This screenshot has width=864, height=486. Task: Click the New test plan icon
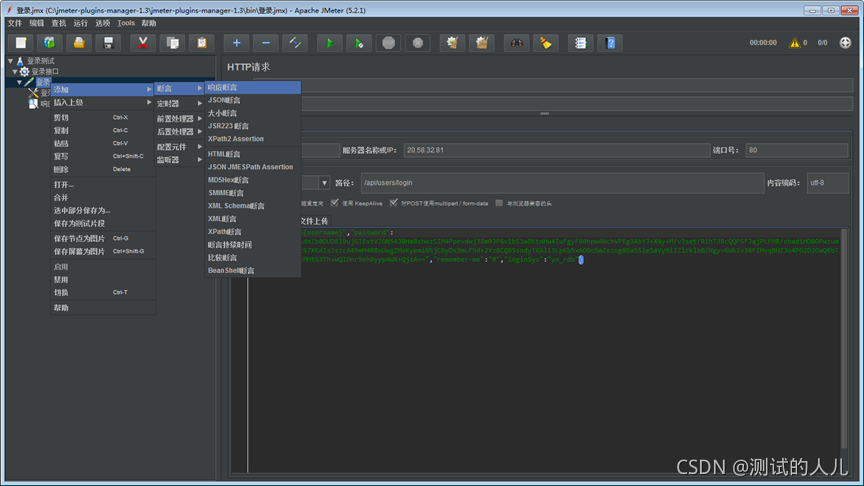(x=20, y=43)
